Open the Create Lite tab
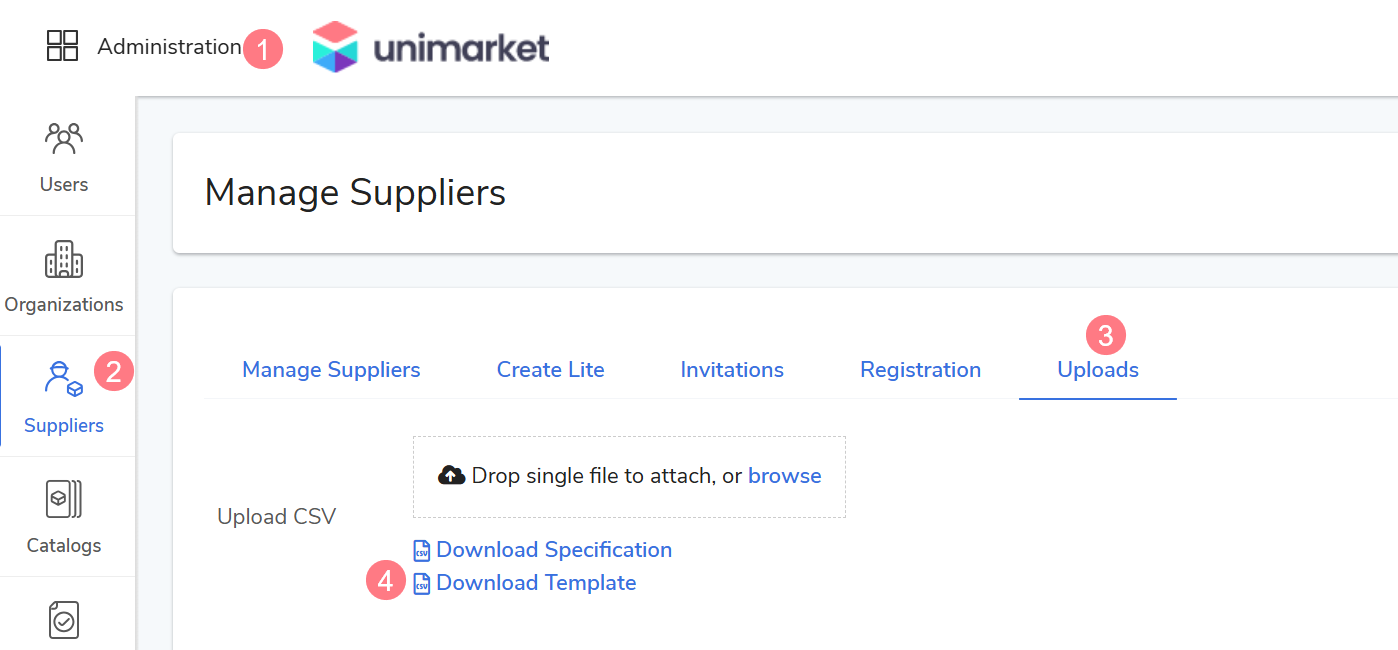 pos(550,370)
